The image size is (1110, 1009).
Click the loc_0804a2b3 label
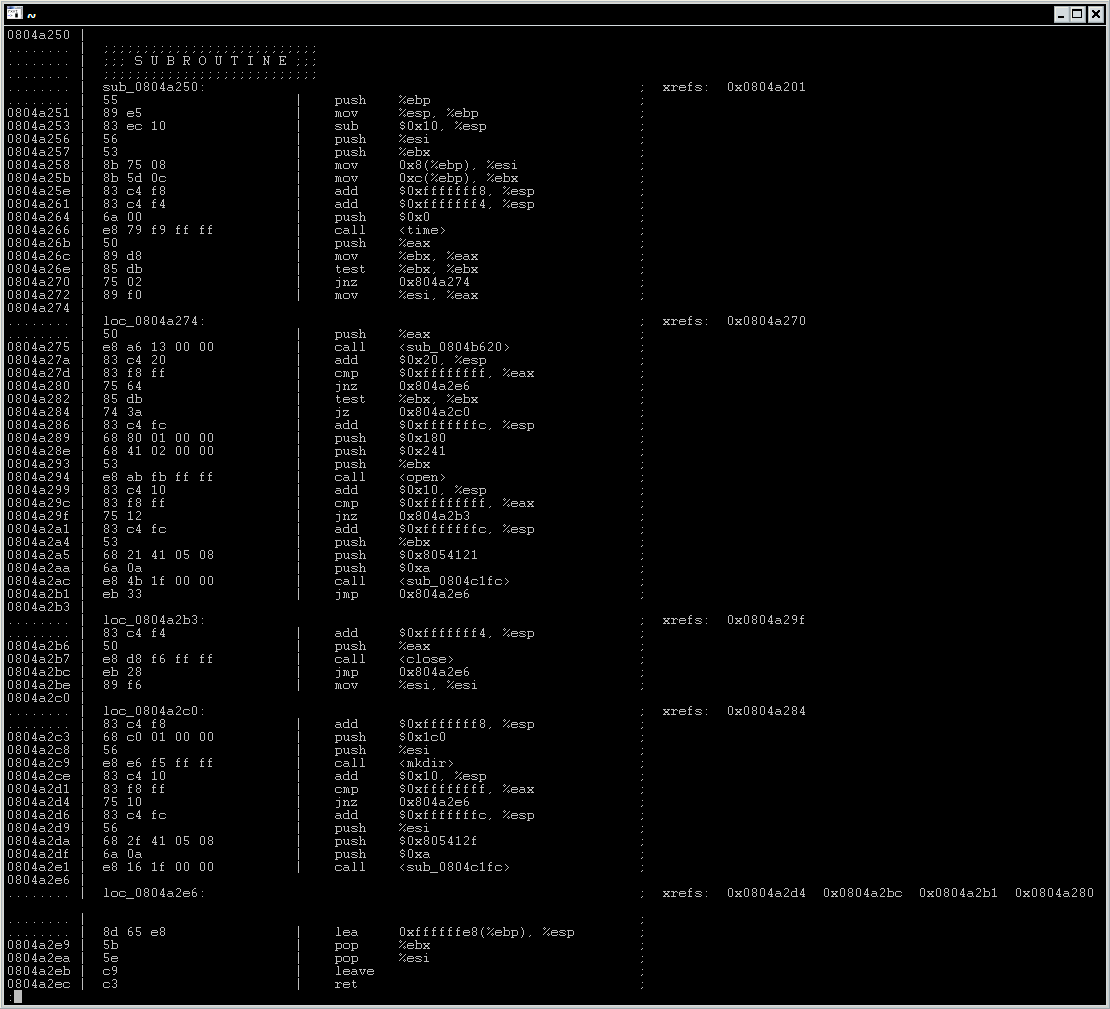tap(154, 620)
